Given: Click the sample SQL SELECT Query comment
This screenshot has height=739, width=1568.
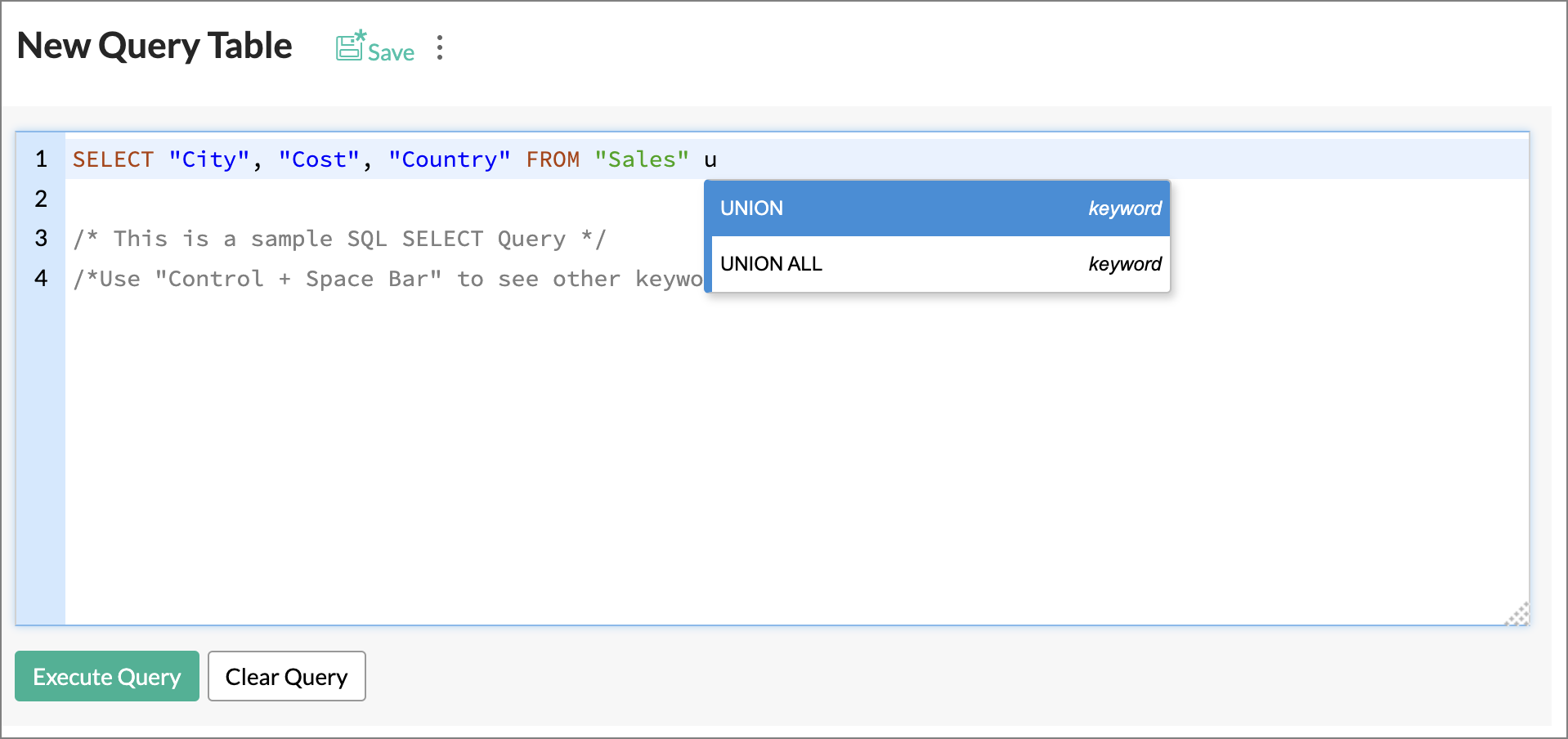Looking at the screenshot, I should [339, 239].
